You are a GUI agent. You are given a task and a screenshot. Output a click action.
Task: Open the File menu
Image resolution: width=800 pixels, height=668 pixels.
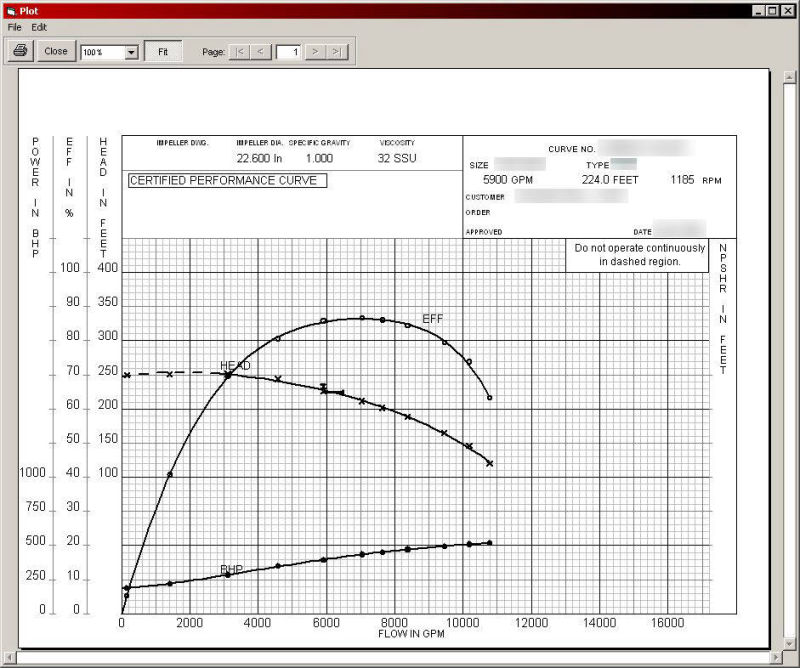[x=14, y=28]
